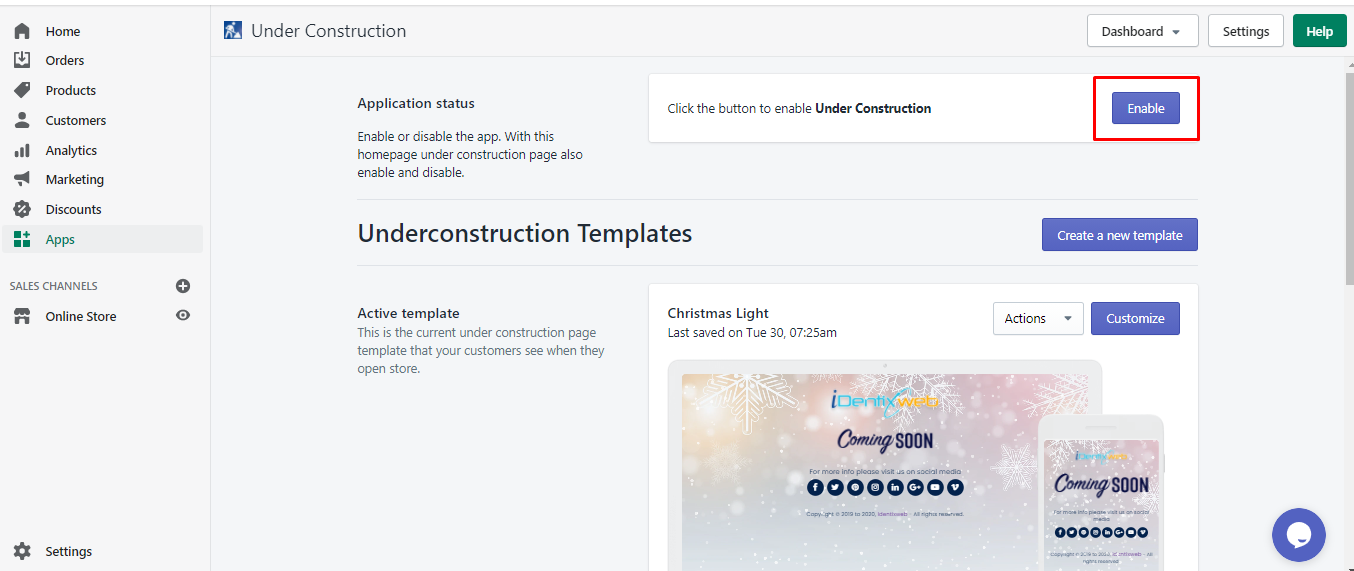Viewport: 1354px width, 571px height.
Task: Click the Settings gear icon in sidebar
Action: point(22,551)
